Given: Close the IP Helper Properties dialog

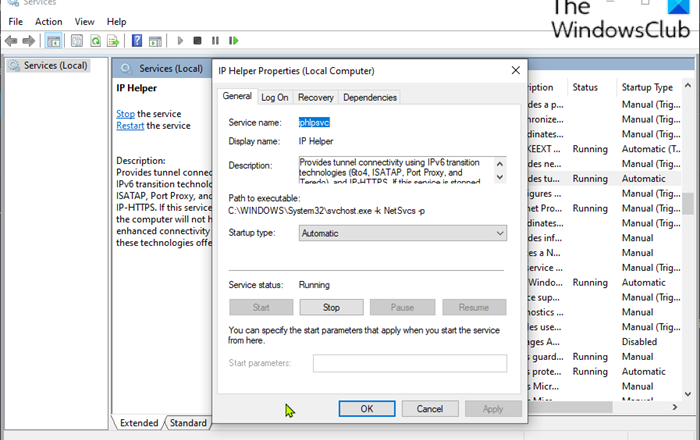Looking at the screenshot, I should click(516, 71).
